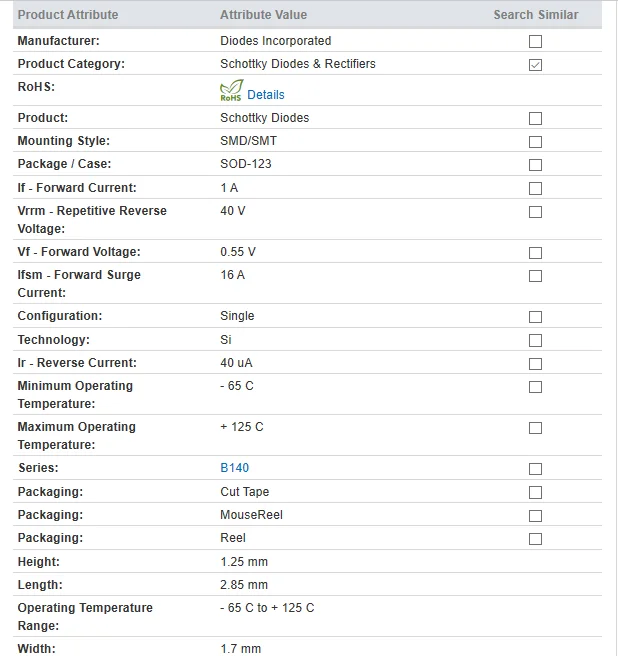Check the Maximum Operating Temperature checkbox
618x656 pixels.
[535, 428]
